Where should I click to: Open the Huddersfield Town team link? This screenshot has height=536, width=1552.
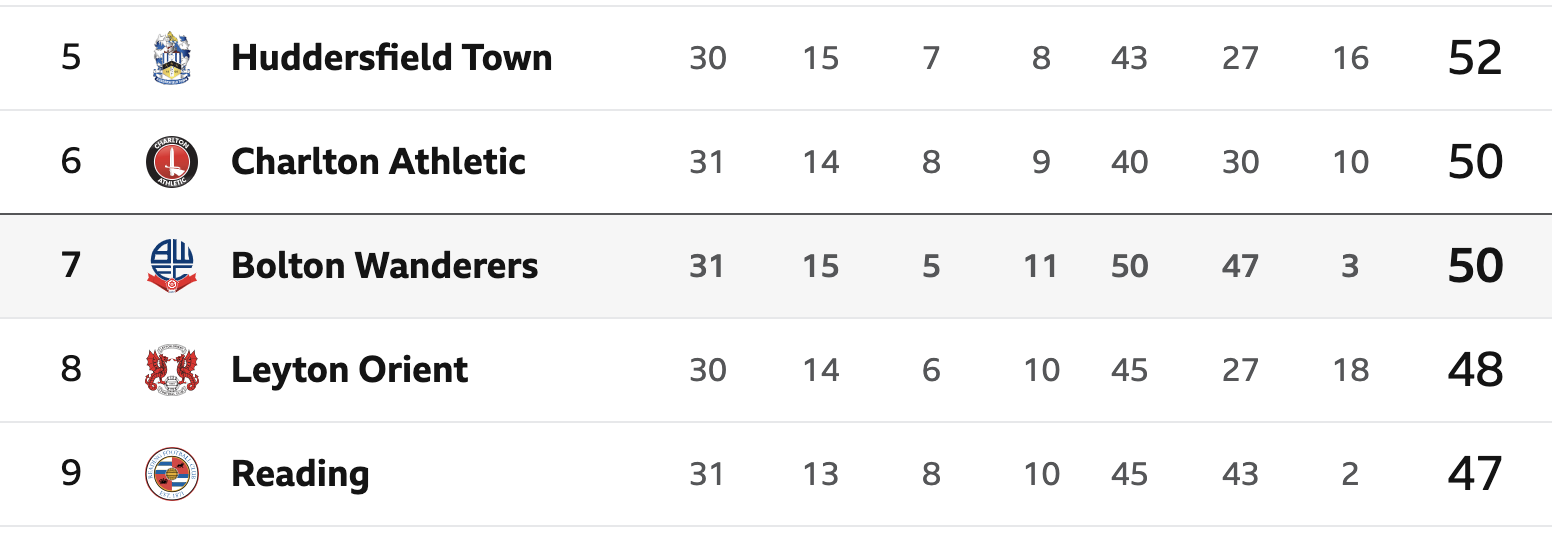tap(391, 58)
